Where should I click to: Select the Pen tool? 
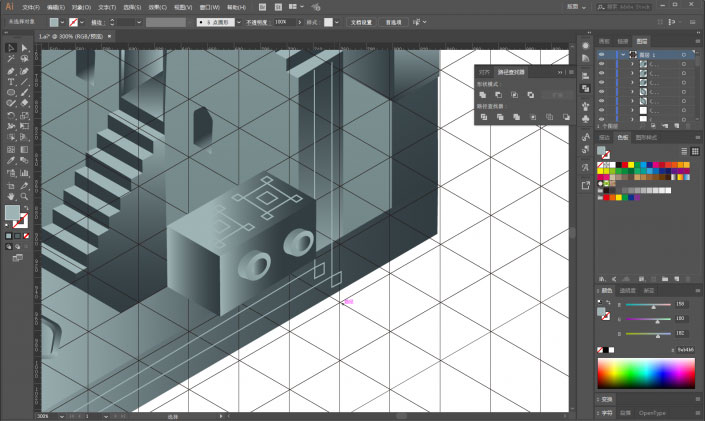pyautogui.click(x=11, y=71)
